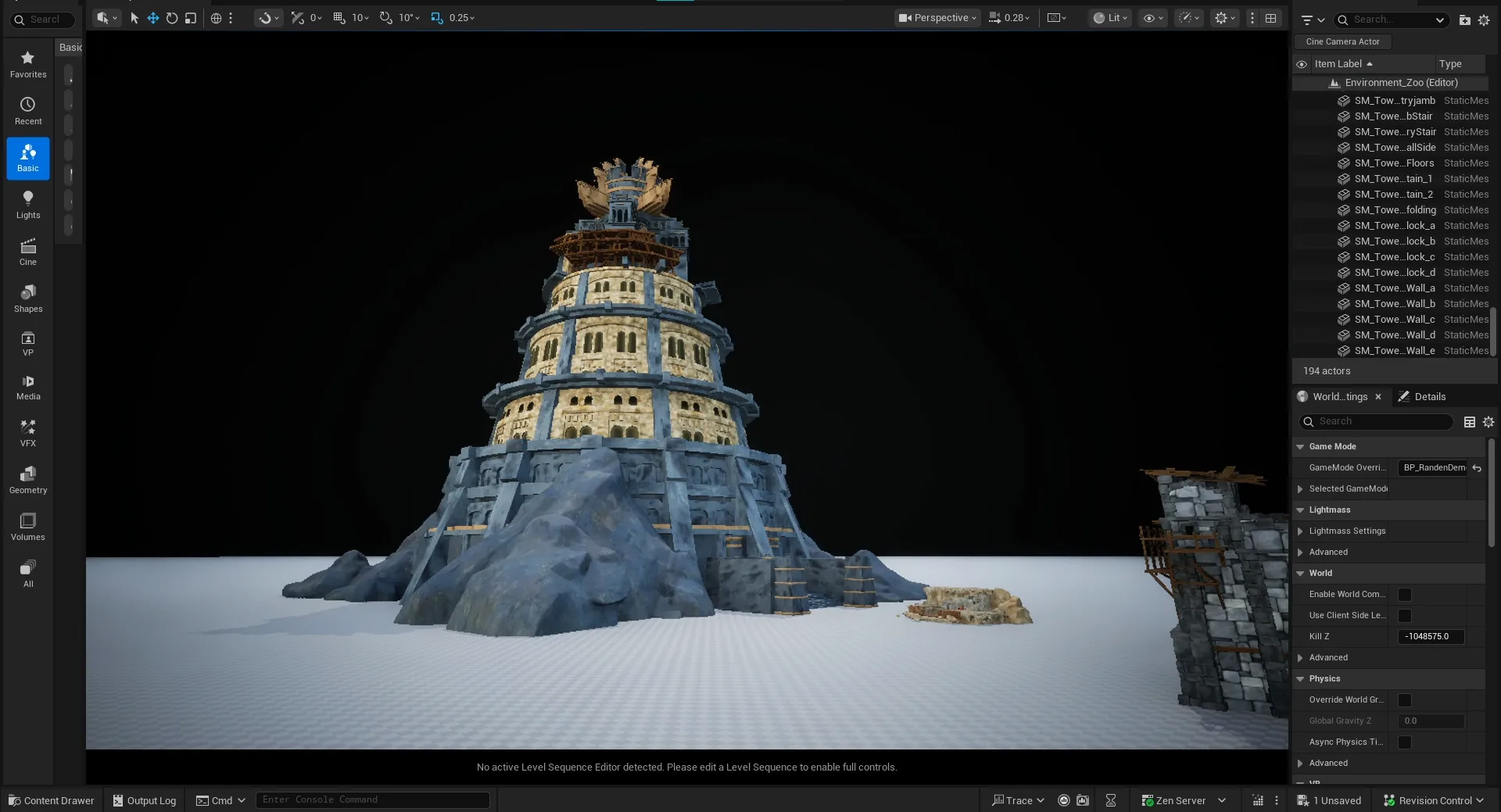
Task: Select the Shapes category
Action: 28,299
